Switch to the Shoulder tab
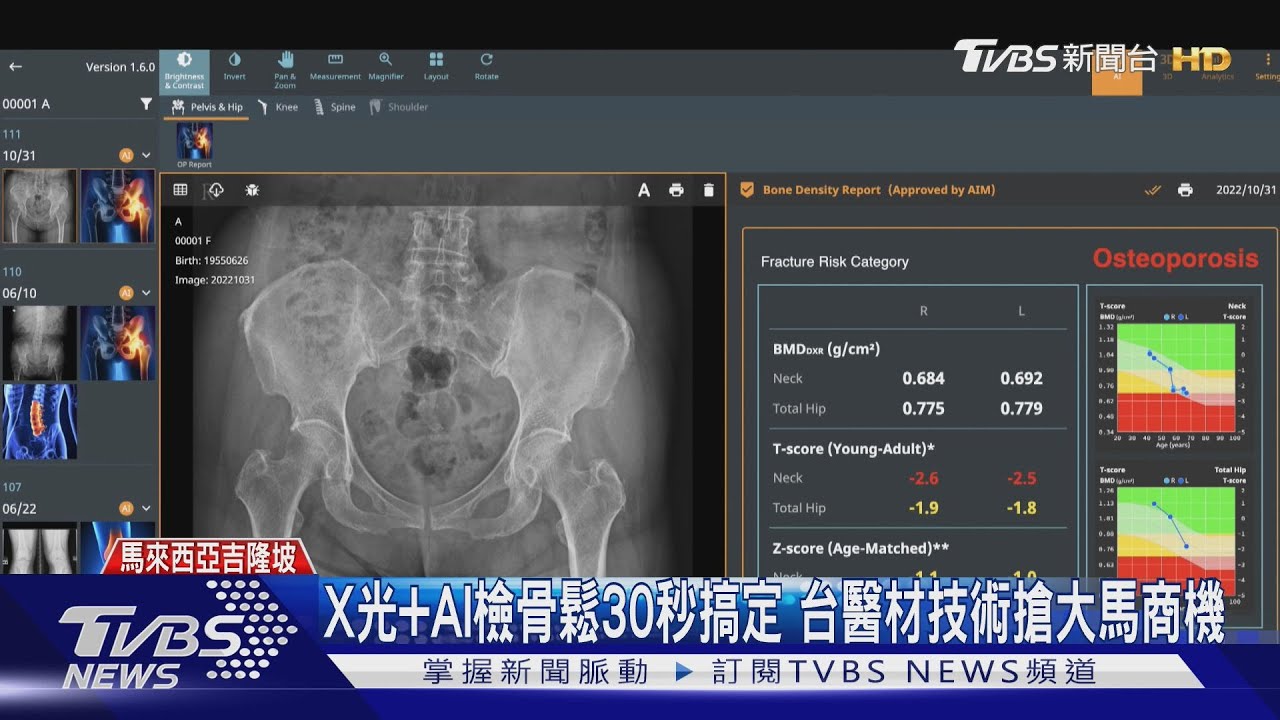The height and width of the screenshot is (720, 1280). coord(398,107)
